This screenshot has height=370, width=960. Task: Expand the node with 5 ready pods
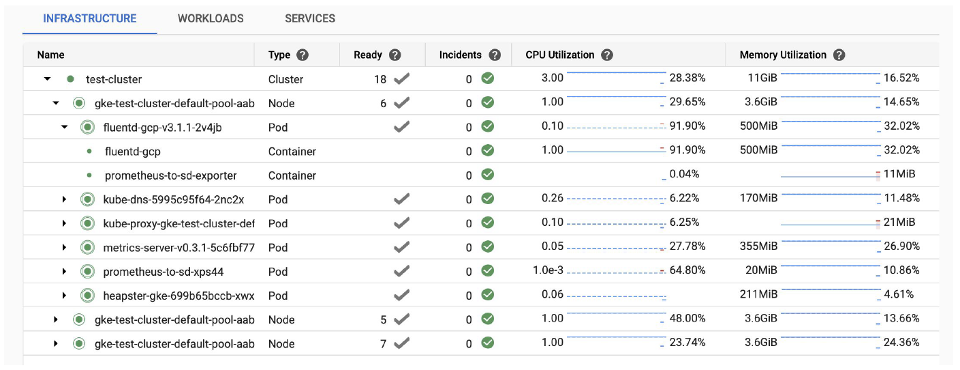tap(56, 319)
